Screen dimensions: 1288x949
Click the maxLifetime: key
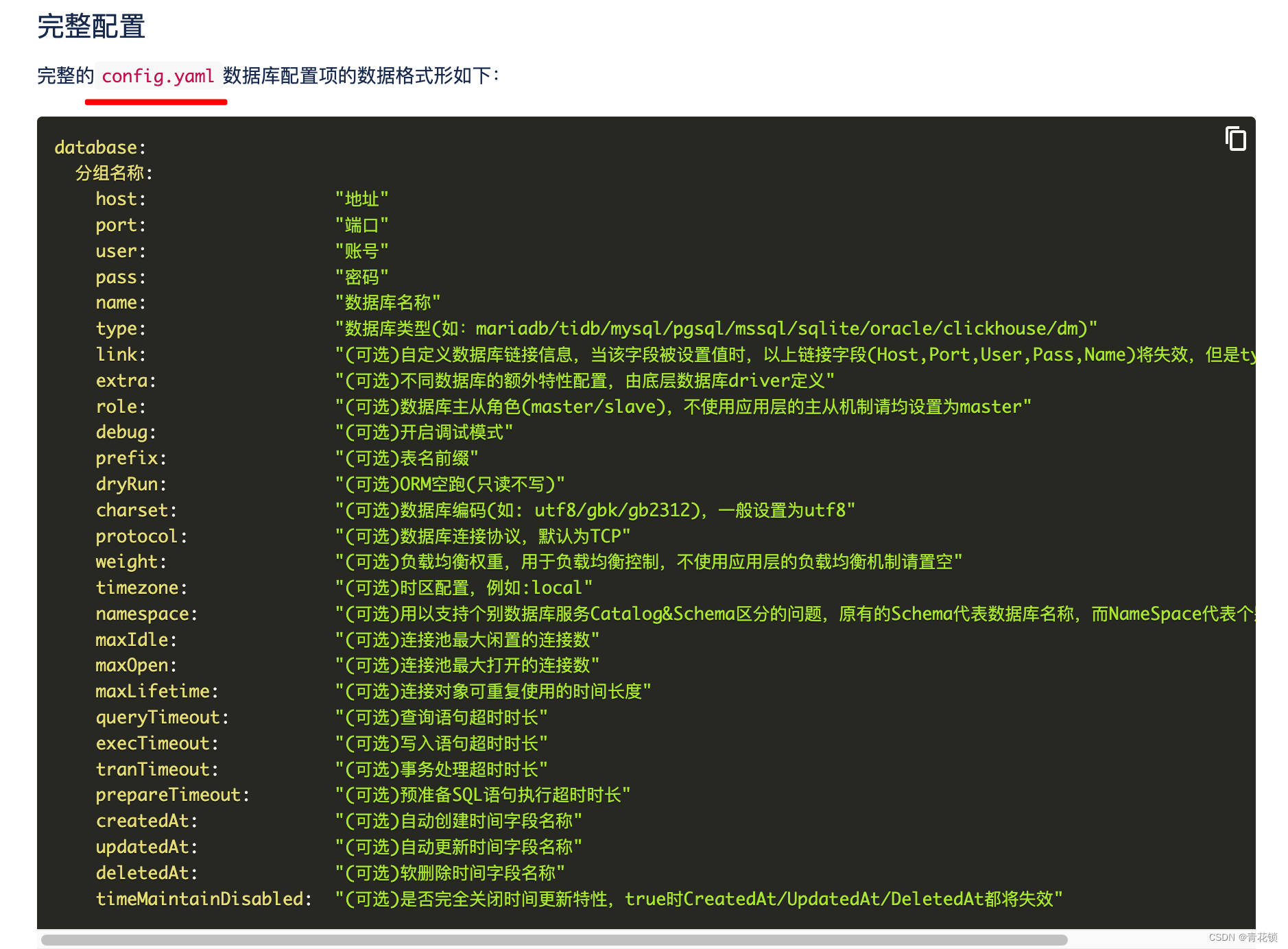point(157,691)
